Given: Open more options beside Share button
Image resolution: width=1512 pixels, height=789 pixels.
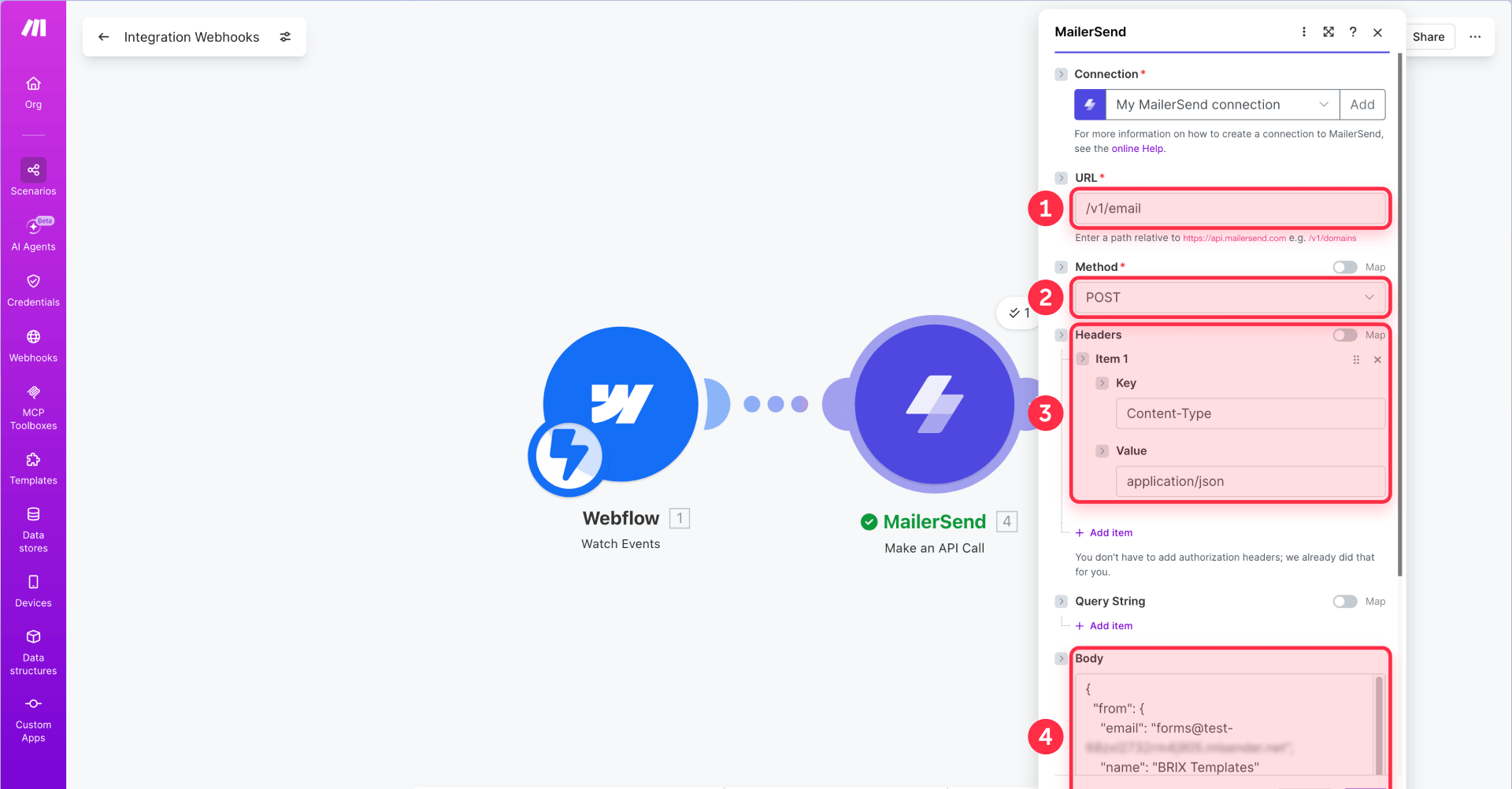Looking at the screenshot, I should [1475, 37].
